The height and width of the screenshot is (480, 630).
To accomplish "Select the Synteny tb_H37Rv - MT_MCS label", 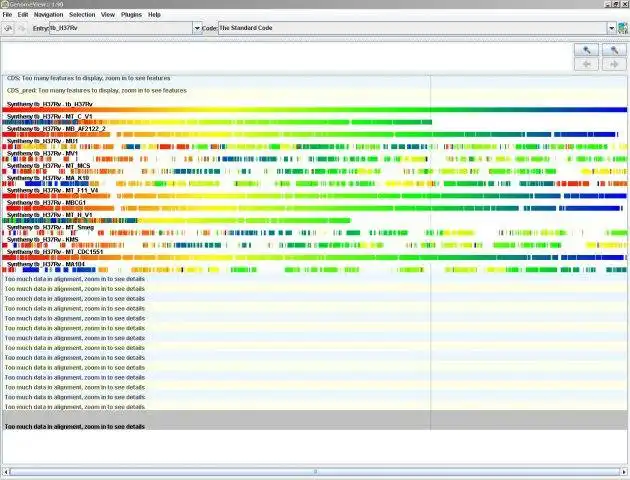I will (49, 166).
